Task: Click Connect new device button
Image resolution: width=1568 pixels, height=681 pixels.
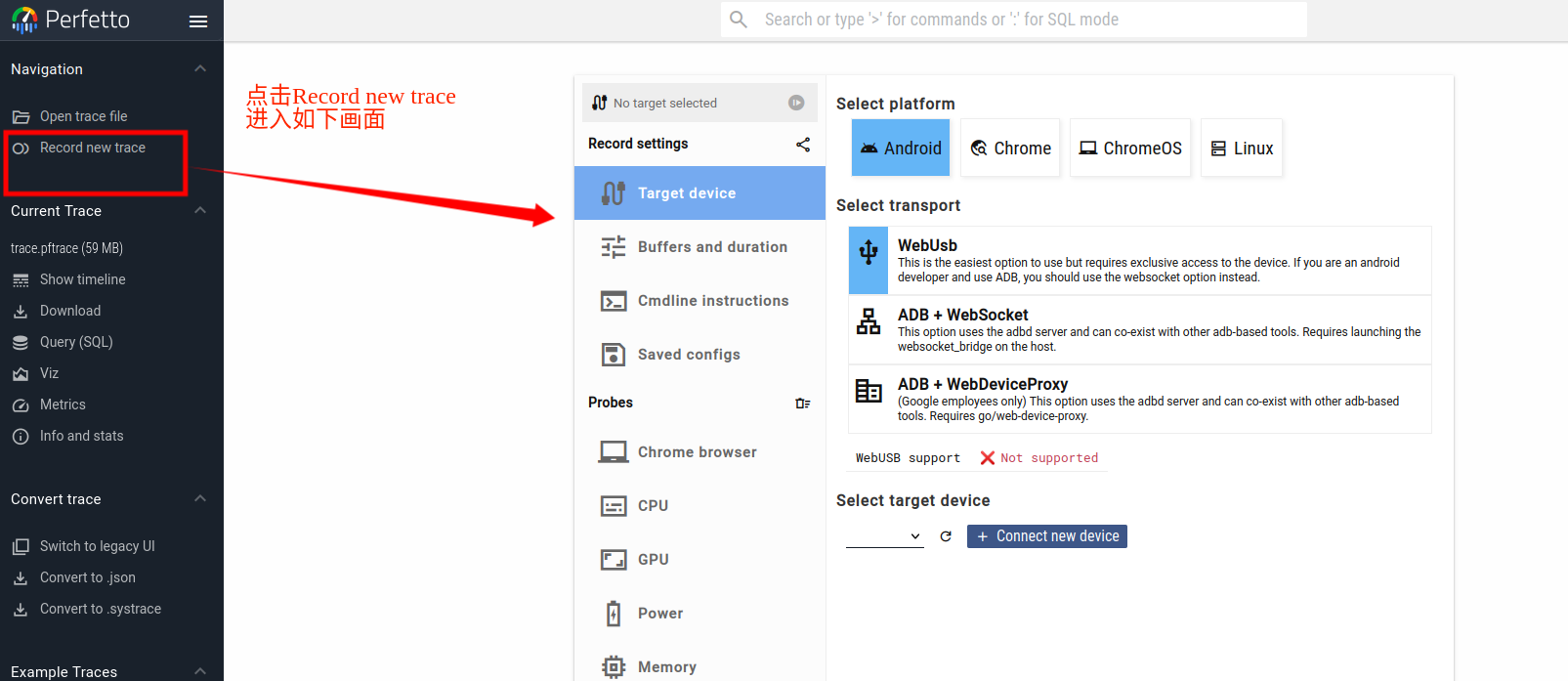Action: click(x=1047, y=536)
